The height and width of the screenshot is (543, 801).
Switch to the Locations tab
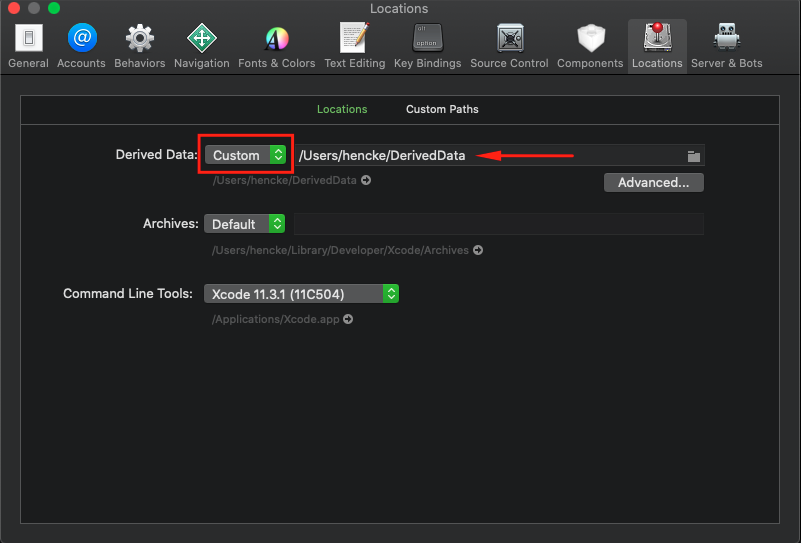tap(342, 109)
